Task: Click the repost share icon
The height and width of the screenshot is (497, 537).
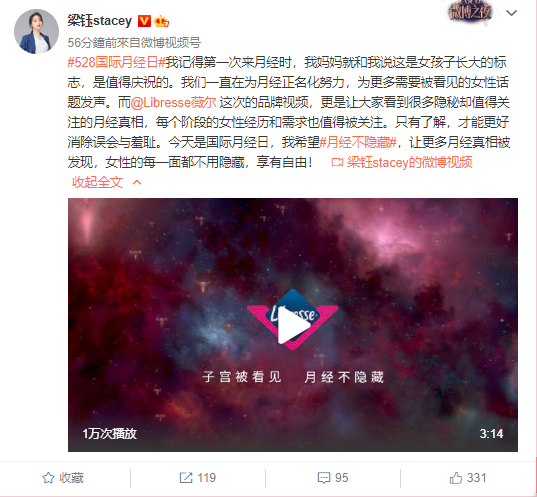Action: point(186,478)
